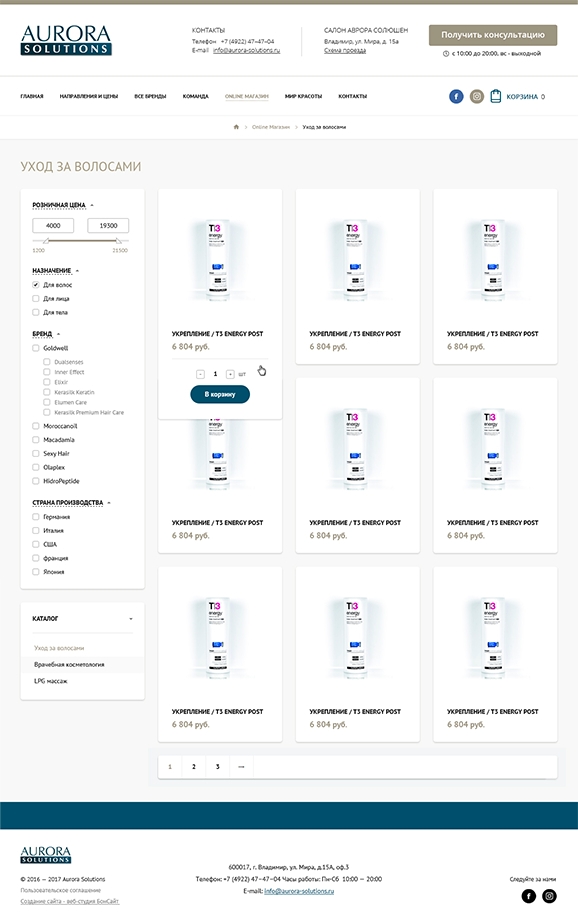The width and height of the screenshot is (578, 923).
Task: Increase quantity with the plus button
Action: point(230,374)
